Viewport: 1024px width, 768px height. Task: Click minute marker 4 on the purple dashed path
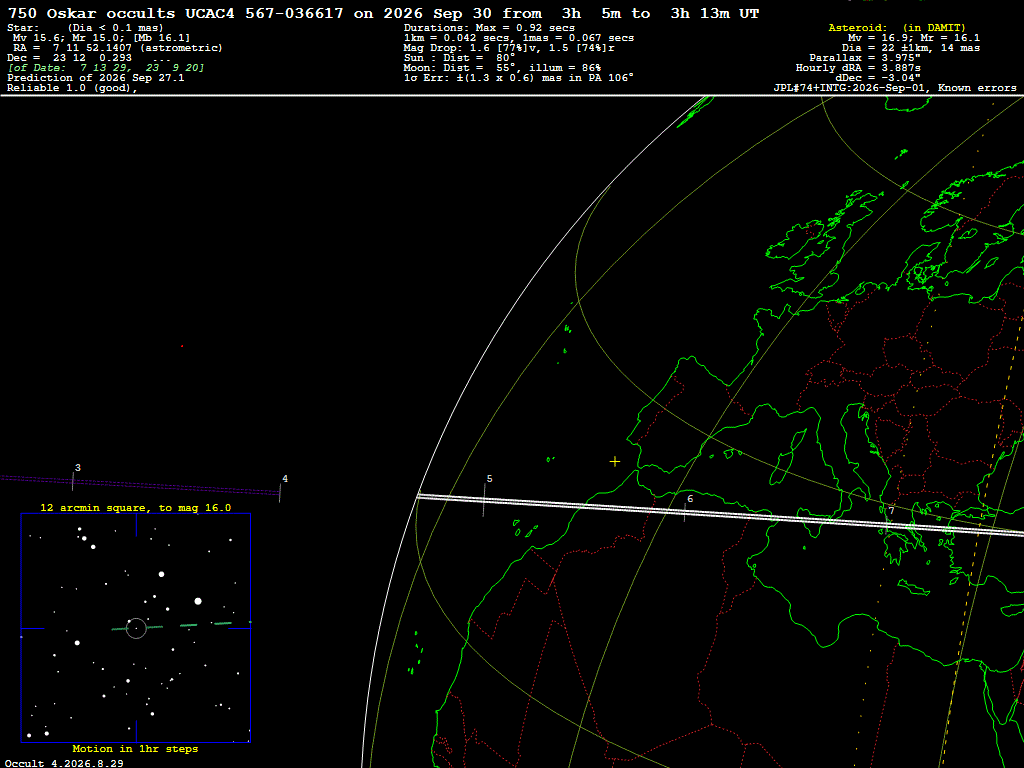pyautogui.click(x=281, y=488)
